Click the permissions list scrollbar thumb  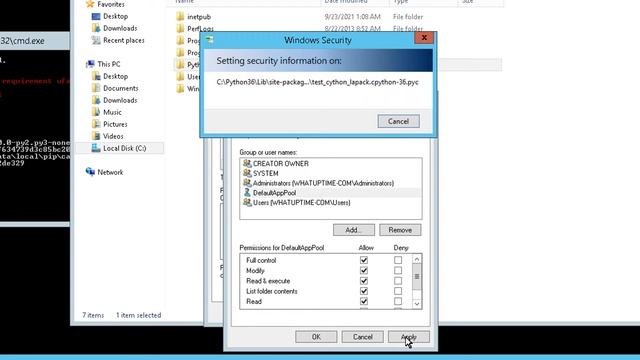(x=417, y=277)
